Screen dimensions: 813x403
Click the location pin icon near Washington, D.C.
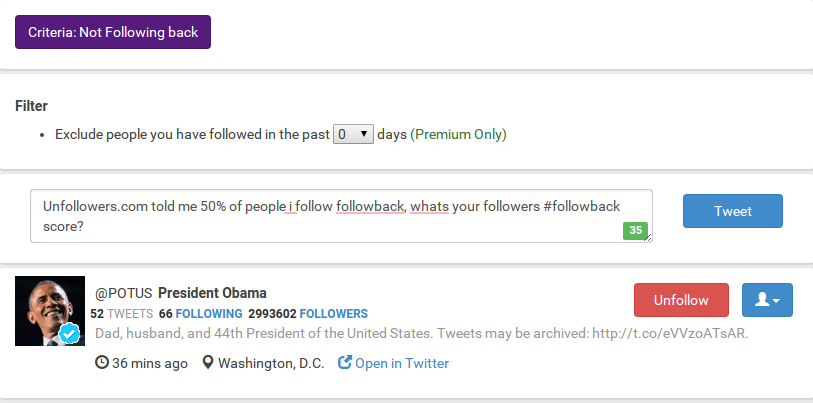pyautogui.click(x=208, y=363)
